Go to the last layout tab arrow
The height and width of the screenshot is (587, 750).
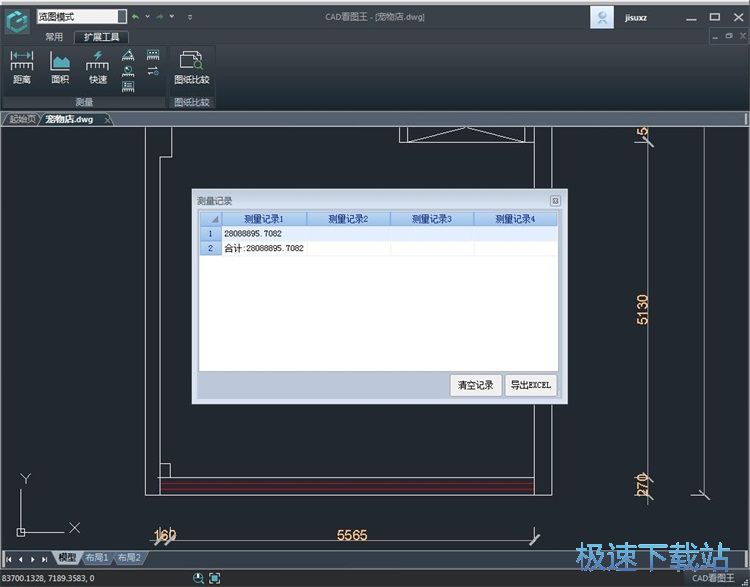pos(44,559)
